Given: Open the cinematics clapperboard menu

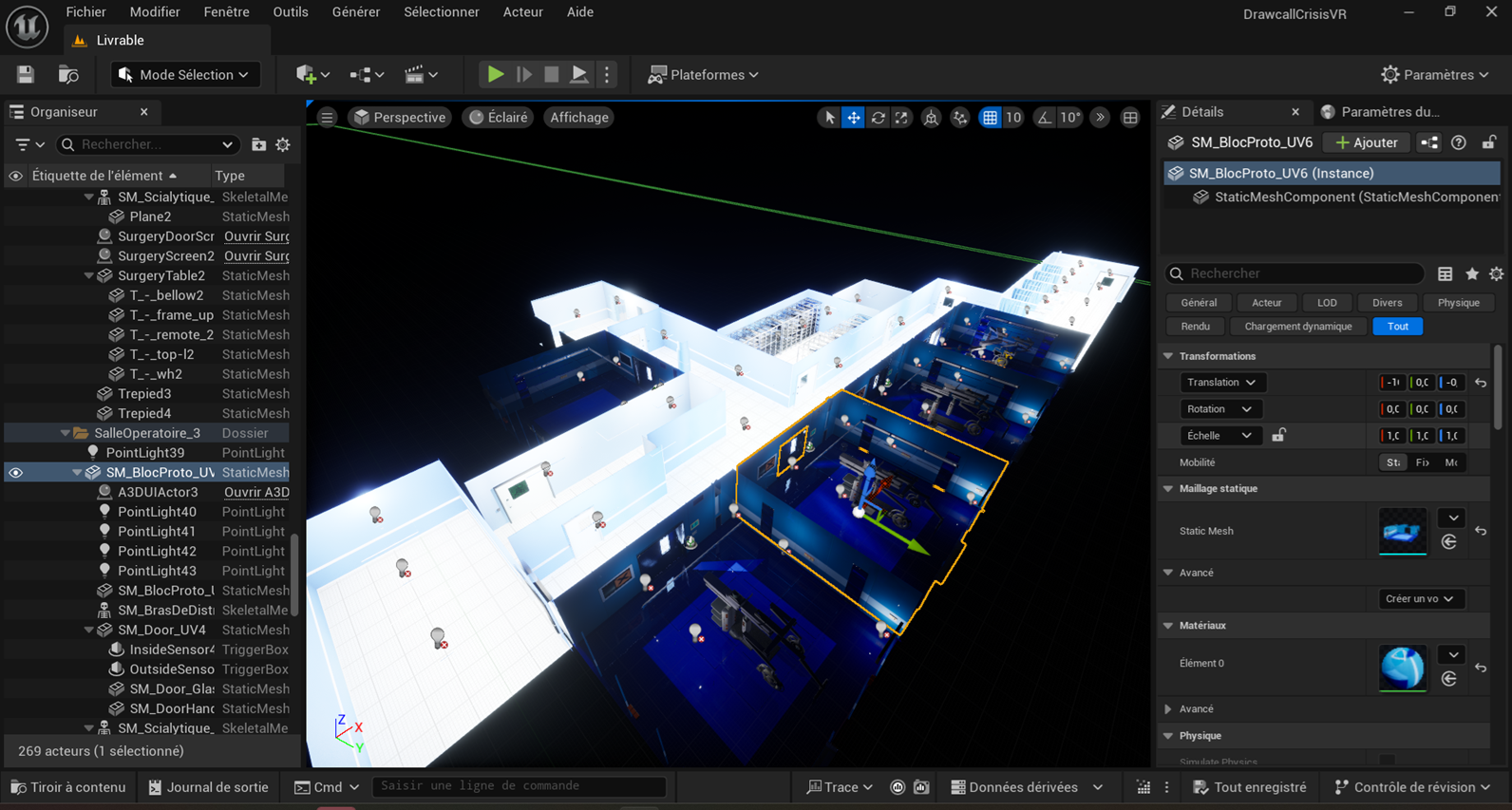Looking at the screenshot, I should pos(421,75).
